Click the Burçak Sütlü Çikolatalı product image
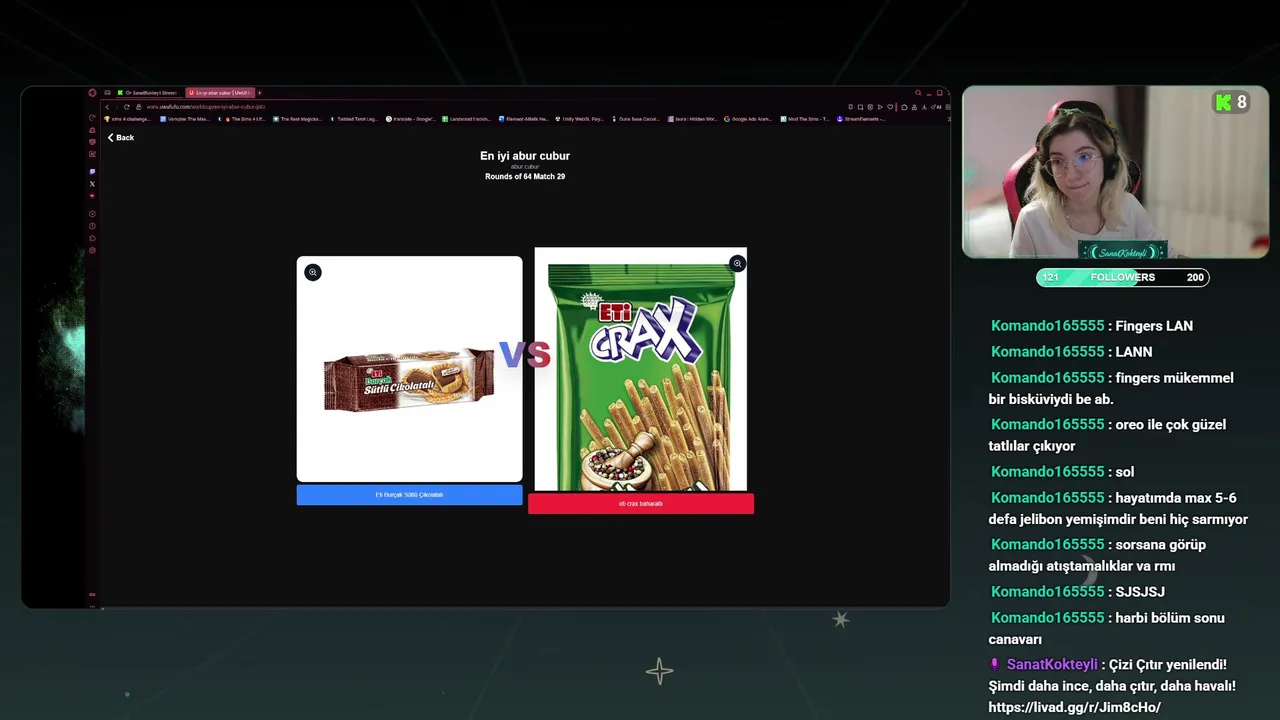This screenshot has width=1280, height=720. coord(409,369)
